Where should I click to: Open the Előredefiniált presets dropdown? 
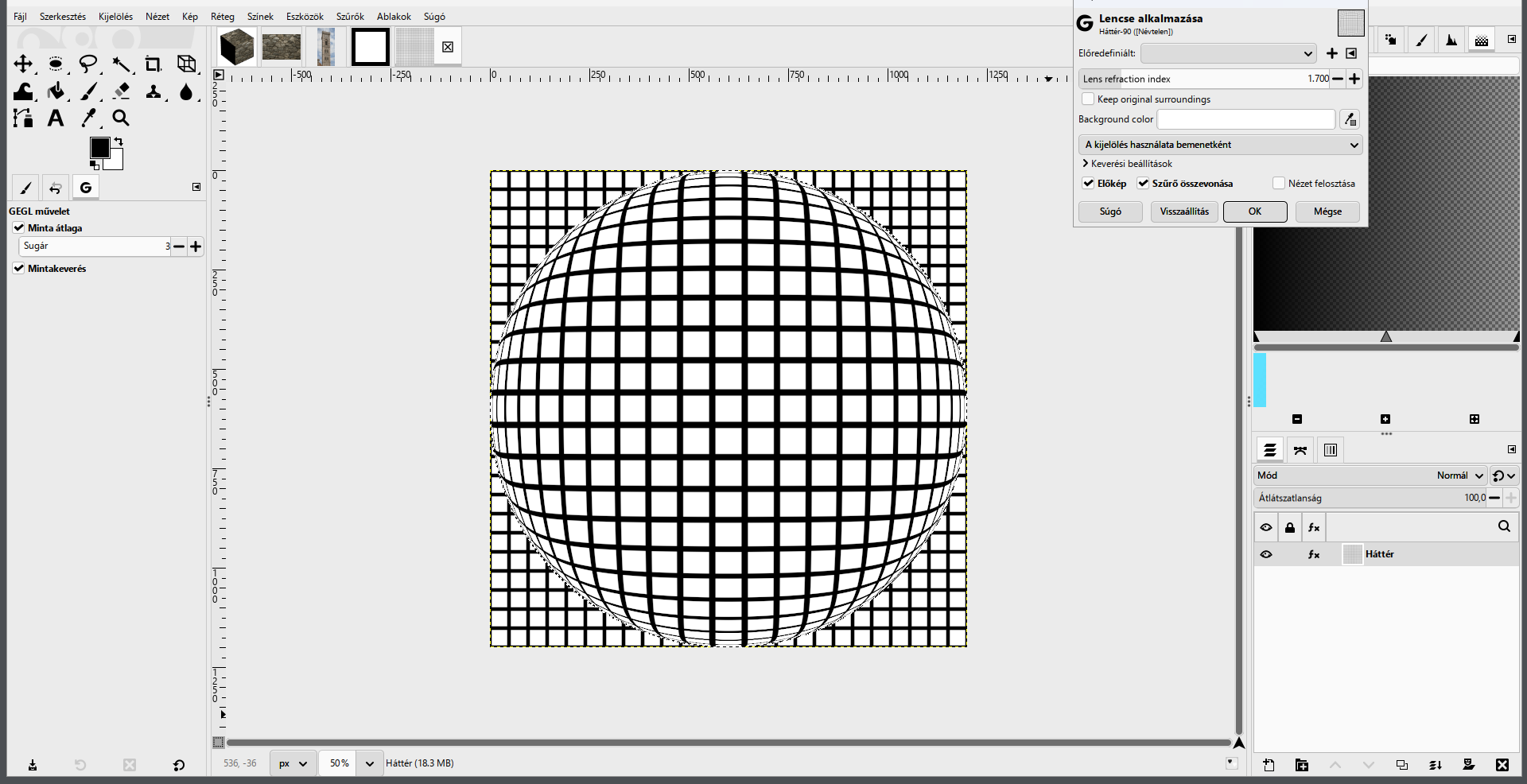[1229, 53]
